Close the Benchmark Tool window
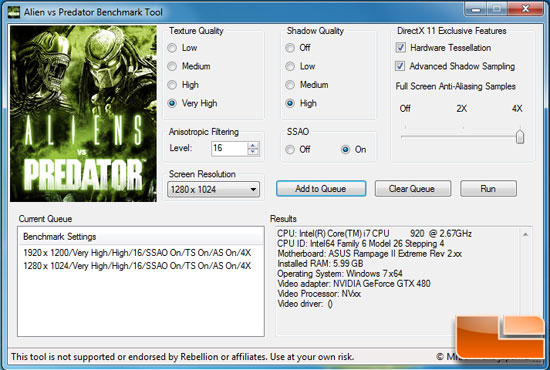The width and height of the screenshot is (550, 370). [x=525, y=9]
